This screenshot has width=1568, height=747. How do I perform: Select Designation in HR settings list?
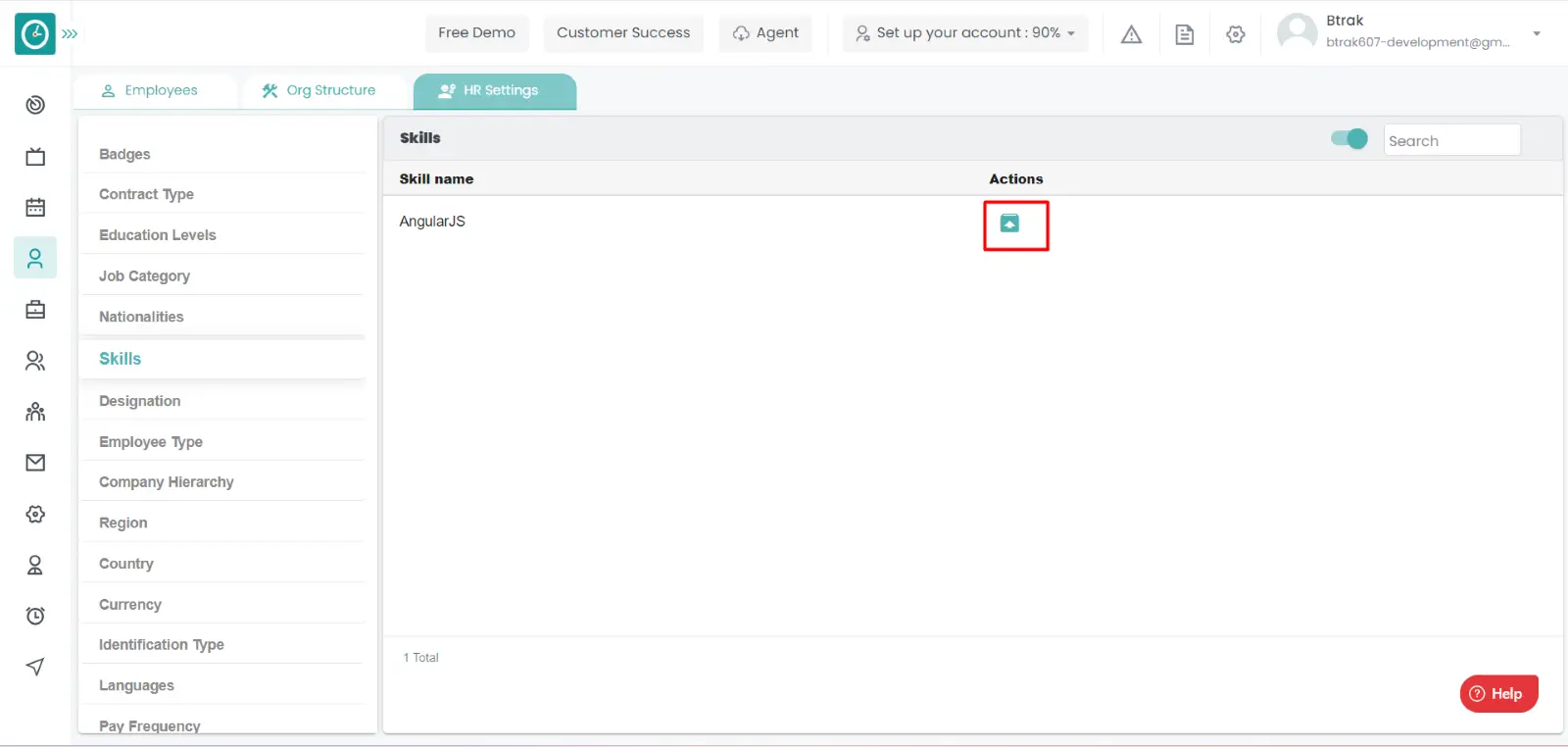tap(140, 401)
